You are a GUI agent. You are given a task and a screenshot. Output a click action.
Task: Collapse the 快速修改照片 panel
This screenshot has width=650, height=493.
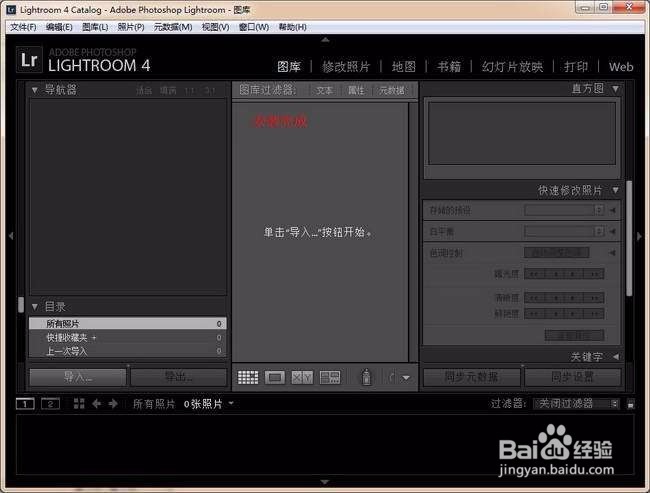[x=616, y=190]
